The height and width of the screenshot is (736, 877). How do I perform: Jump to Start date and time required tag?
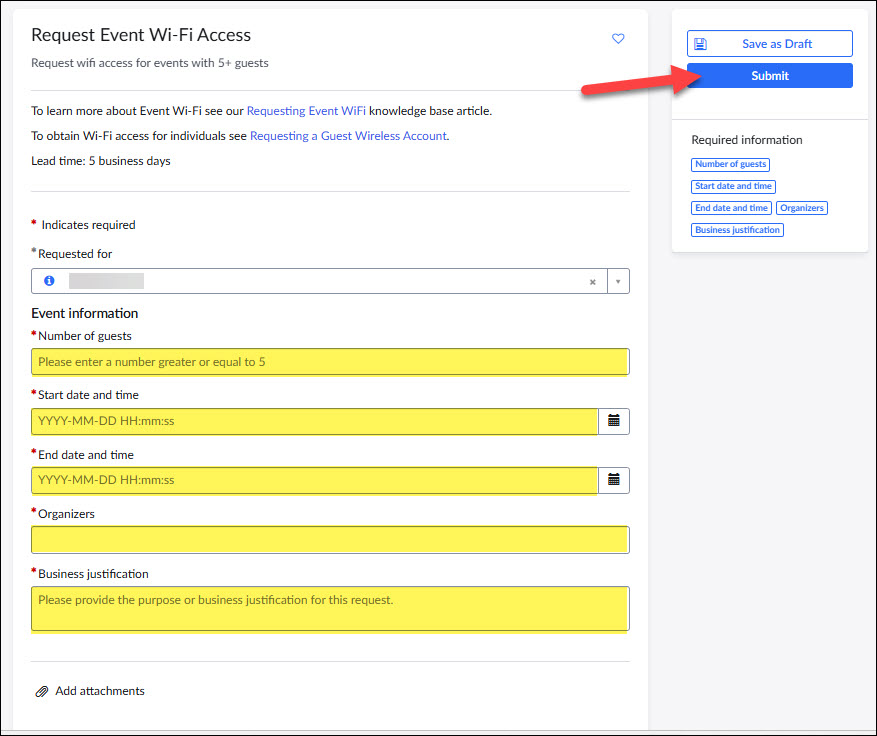733,186
